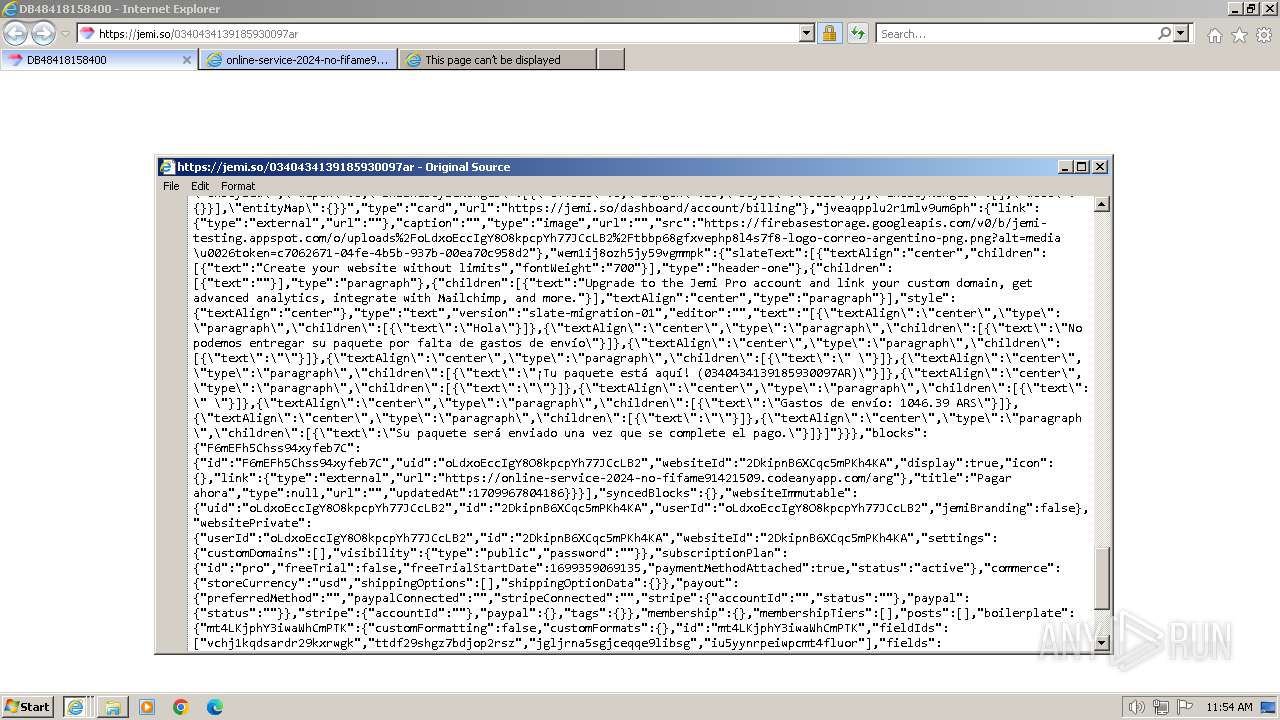This screenshot has width=1280, height=720.
Task: Refresh the page using the refresh icon
Action: pyautogui.click(x=857, y=33)
